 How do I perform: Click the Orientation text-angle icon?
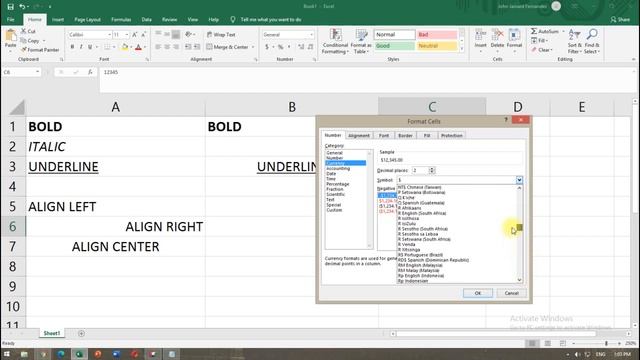click(x=188, y=35)
